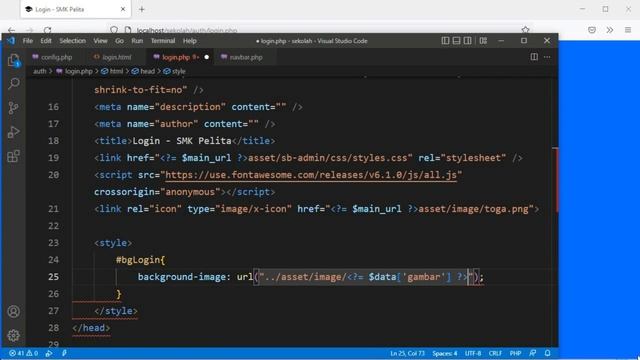Open the Edit menu
The height and width of the screenshot is (360, 640).
[x=46, y=41]
